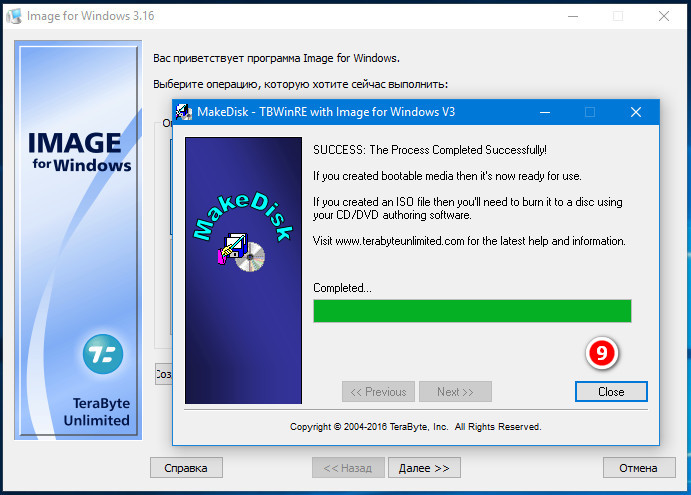
Task: Click Далее >> in Image for Windows
Action: tap(424, 468)
